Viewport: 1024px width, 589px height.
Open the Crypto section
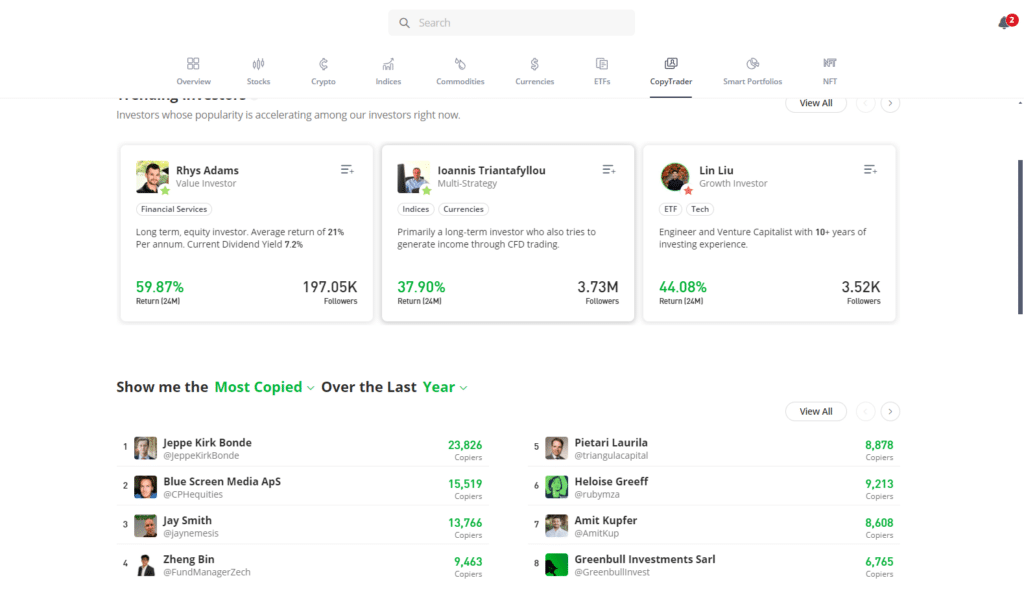pos(323,70)
